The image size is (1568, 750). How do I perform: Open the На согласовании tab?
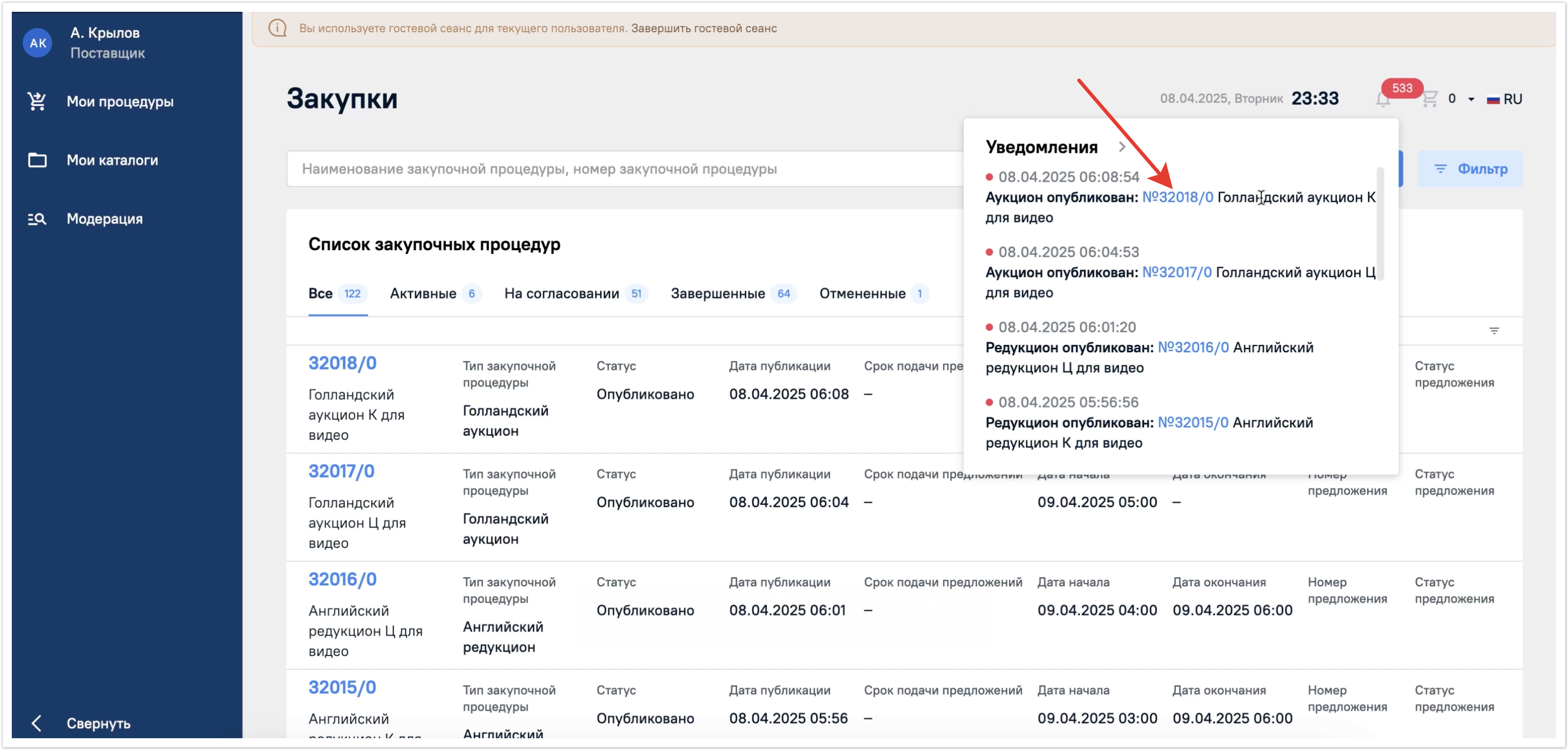tap(561, 294)
